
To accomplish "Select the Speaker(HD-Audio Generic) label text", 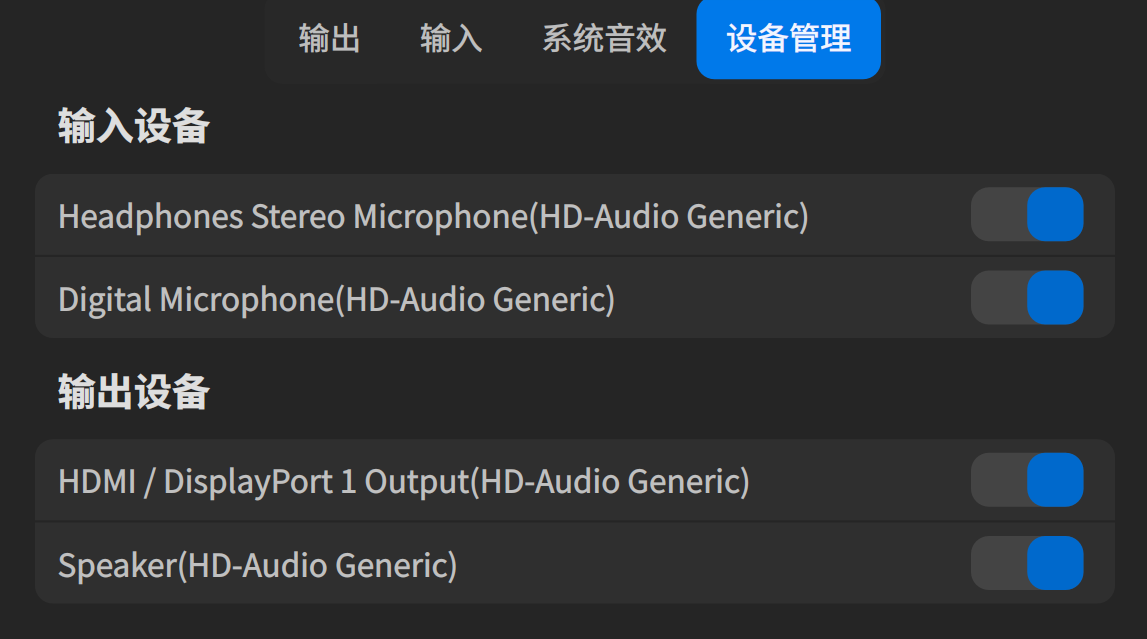I will pyautogui.click(x=257, y=565).
